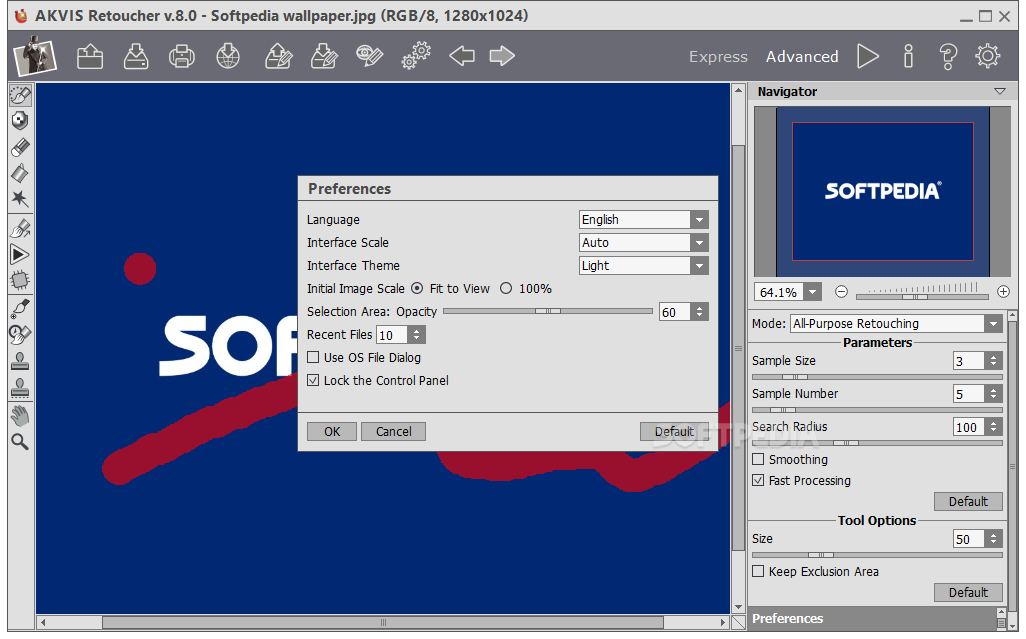Screen dimensions: 1026x639
Task: Select the Patch chip-shaped tool
Action: [x=20, y=281]
